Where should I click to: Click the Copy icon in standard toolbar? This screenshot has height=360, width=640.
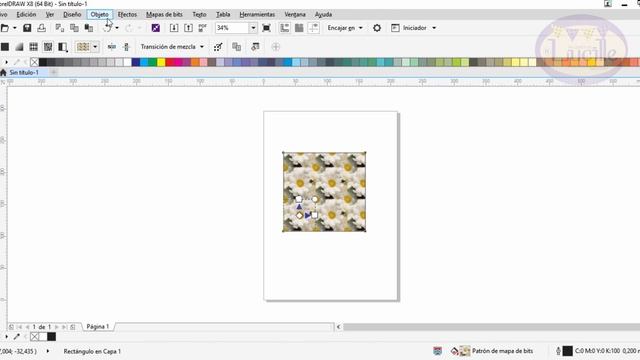point(74,28)
